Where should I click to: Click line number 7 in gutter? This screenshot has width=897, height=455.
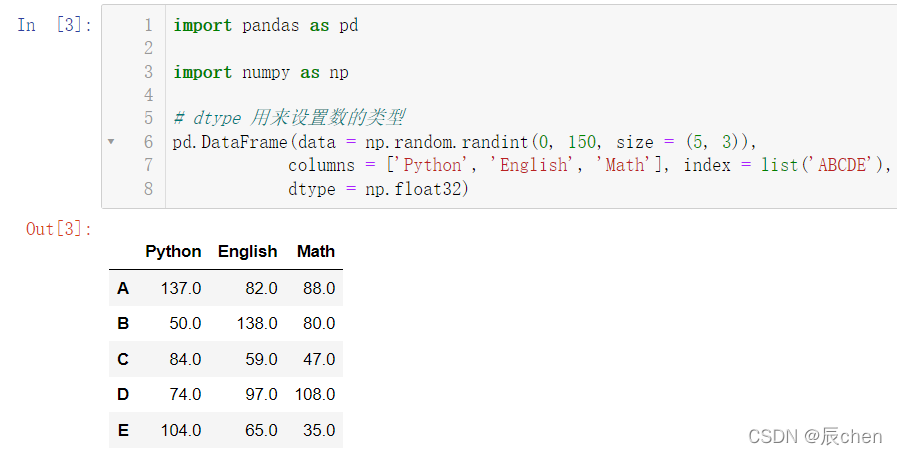148,165
